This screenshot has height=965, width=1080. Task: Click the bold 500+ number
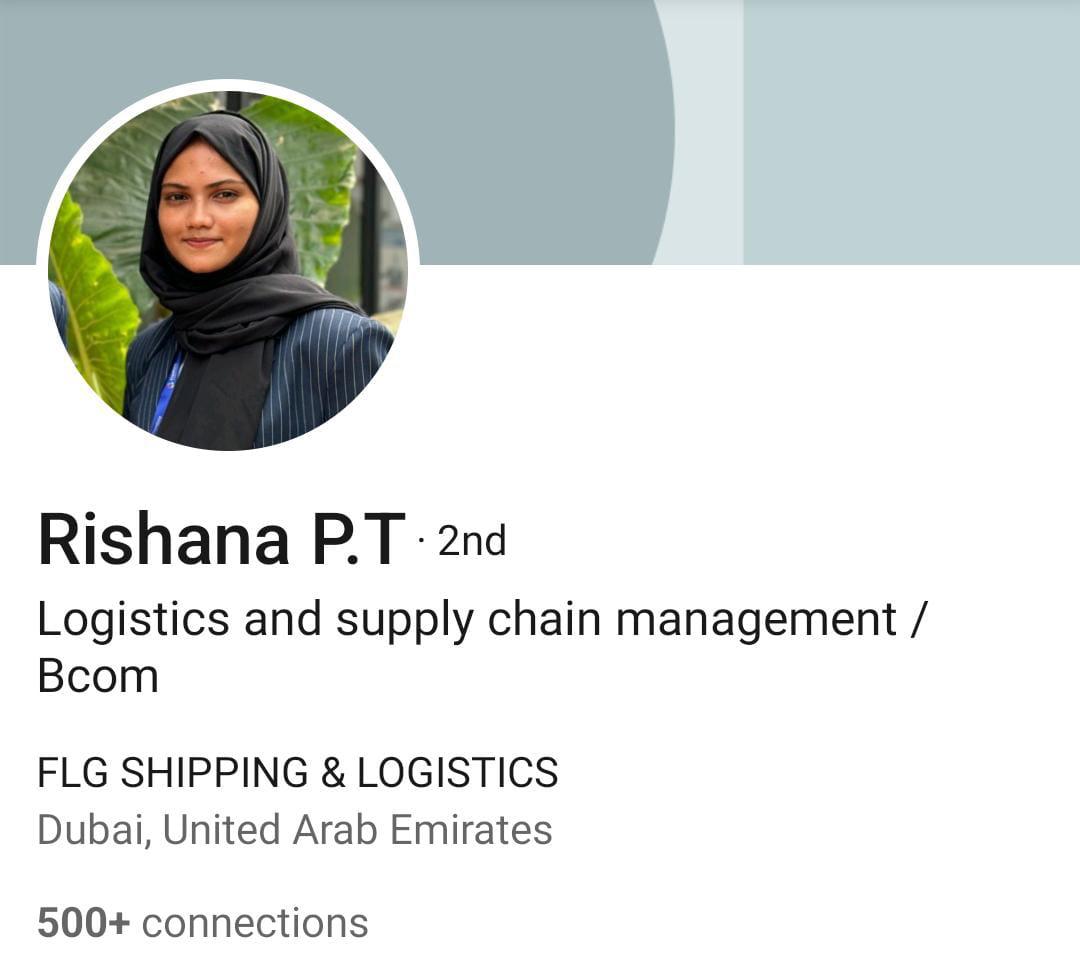point(83,923)
